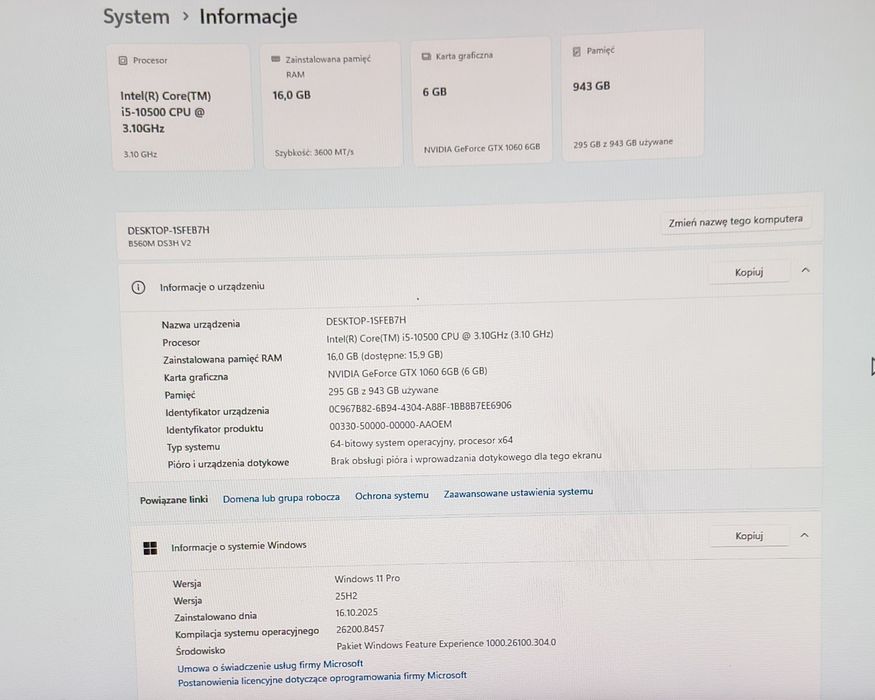Select the Karta graficzna 6 GB card
875x700 pixels.
[482, 101]
